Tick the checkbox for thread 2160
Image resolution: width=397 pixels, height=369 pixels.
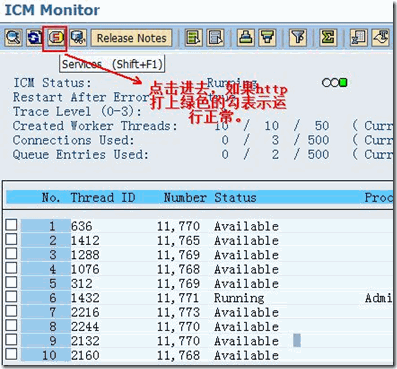point(11,354)
